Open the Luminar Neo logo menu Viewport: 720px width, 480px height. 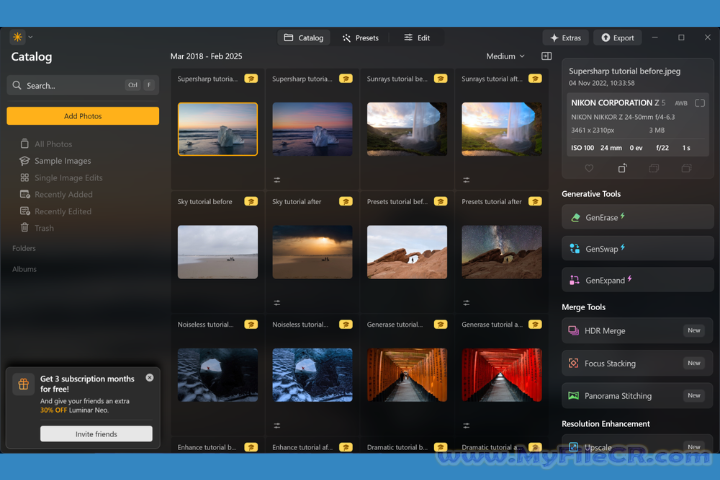18,37
